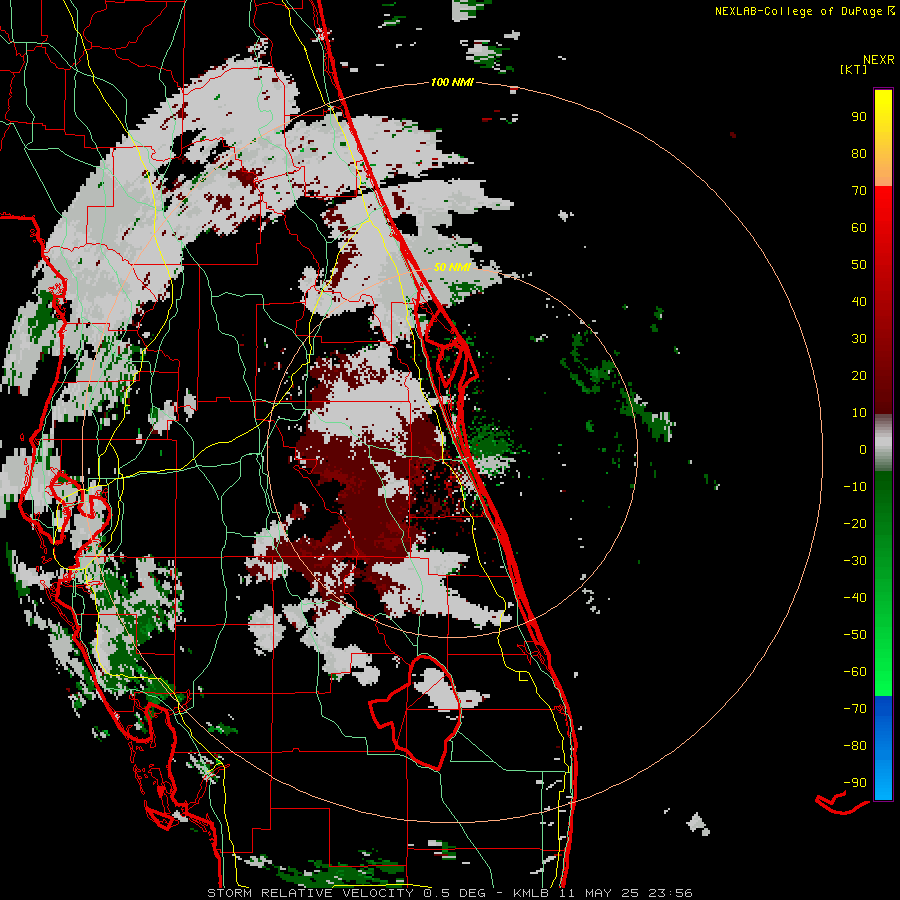Viewport: 900px width, 900px height.
Task: Click the KMLB 11 MAY 25 23:56 timestamp
Action: point(602,893)
